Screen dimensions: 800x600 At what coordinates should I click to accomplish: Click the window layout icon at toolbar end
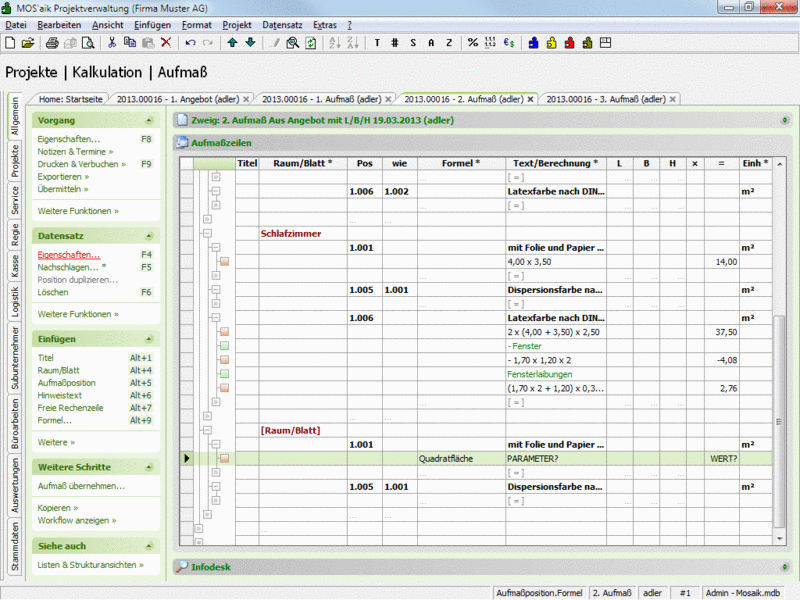606,43
